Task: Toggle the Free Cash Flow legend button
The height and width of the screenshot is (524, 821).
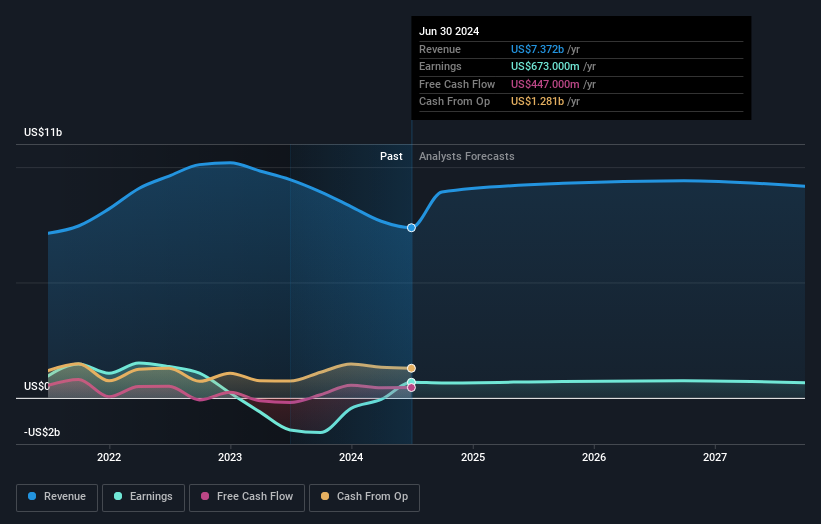Action: (247, 497)
